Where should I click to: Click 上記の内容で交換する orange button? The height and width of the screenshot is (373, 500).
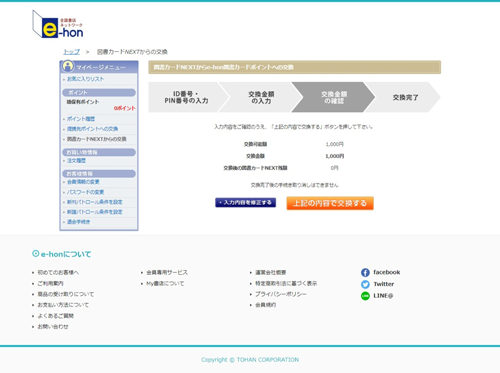pyautogui.click(x=330, y=203)
